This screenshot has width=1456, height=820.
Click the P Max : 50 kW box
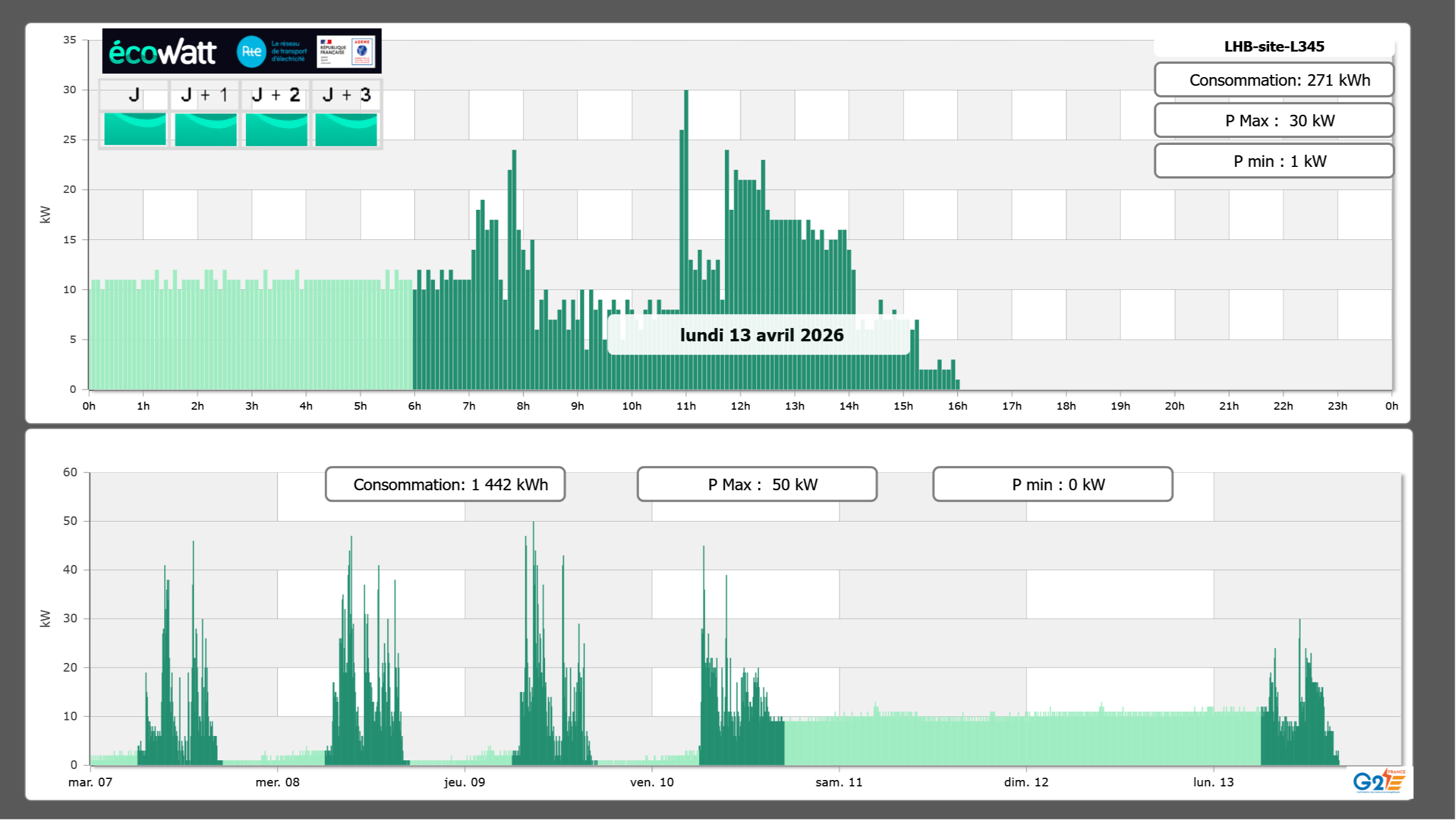[x=757, y=484]
